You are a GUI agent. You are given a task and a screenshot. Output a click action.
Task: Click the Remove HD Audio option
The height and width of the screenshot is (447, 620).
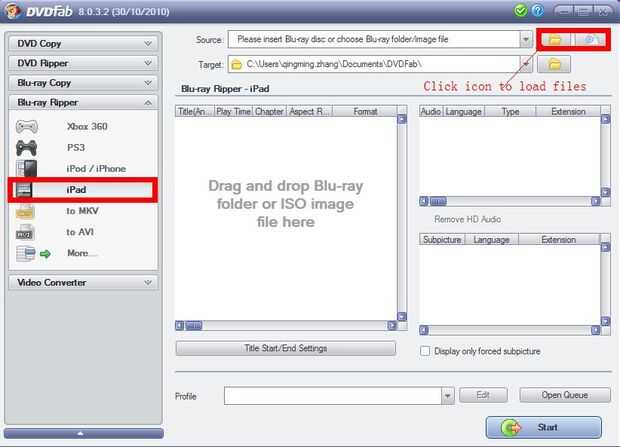coord(467,219)
